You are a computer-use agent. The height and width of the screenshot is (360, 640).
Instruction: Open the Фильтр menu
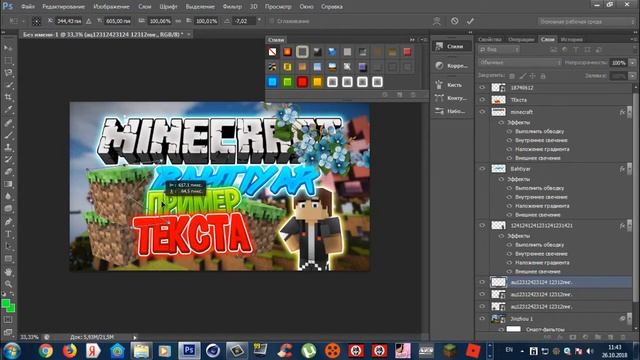[x=232, y=7]
